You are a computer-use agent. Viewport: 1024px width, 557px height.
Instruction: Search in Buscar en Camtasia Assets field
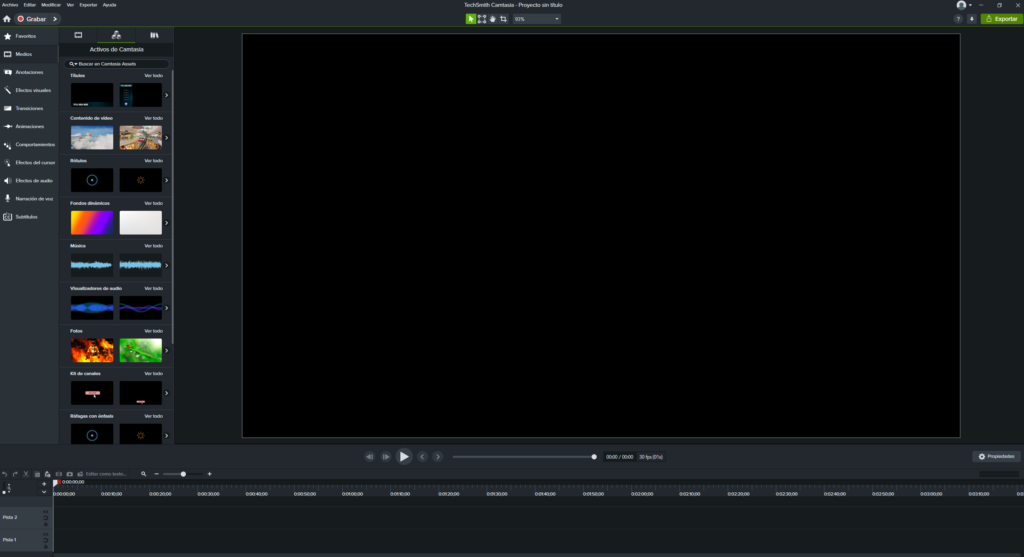(117, 64)
